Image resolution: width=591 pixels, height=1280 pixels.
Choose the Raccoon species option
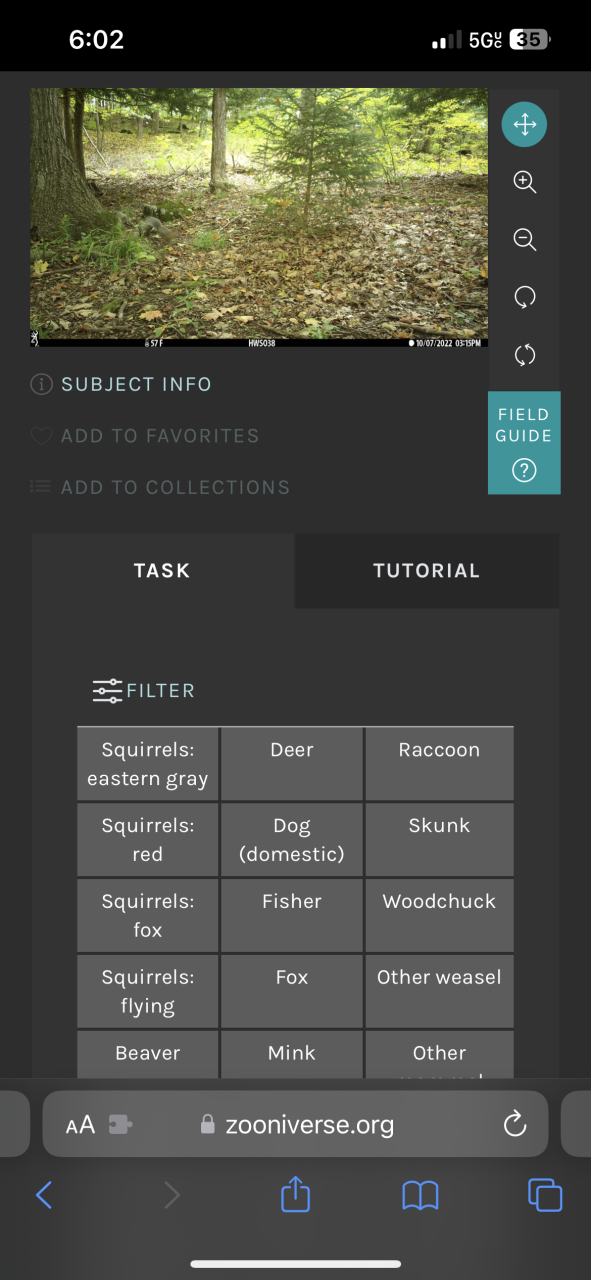[439, 764]
